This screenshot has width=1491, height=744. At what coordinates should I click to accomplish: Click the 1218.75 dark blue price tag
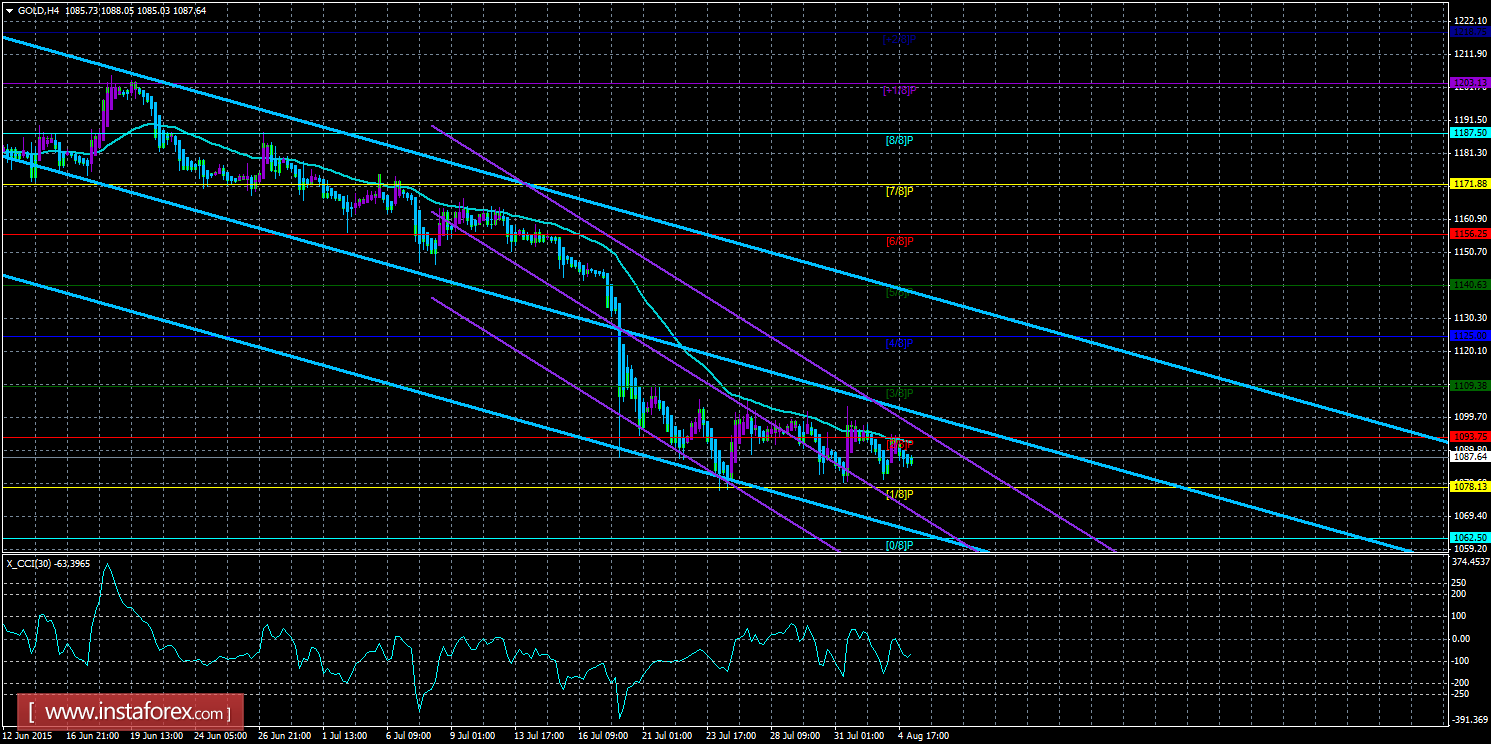(x=1470, y=32)
